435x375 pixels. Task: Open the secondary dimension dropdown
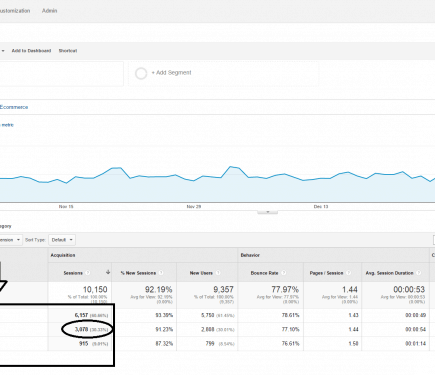pyautogui.click(x=11, y=240)
